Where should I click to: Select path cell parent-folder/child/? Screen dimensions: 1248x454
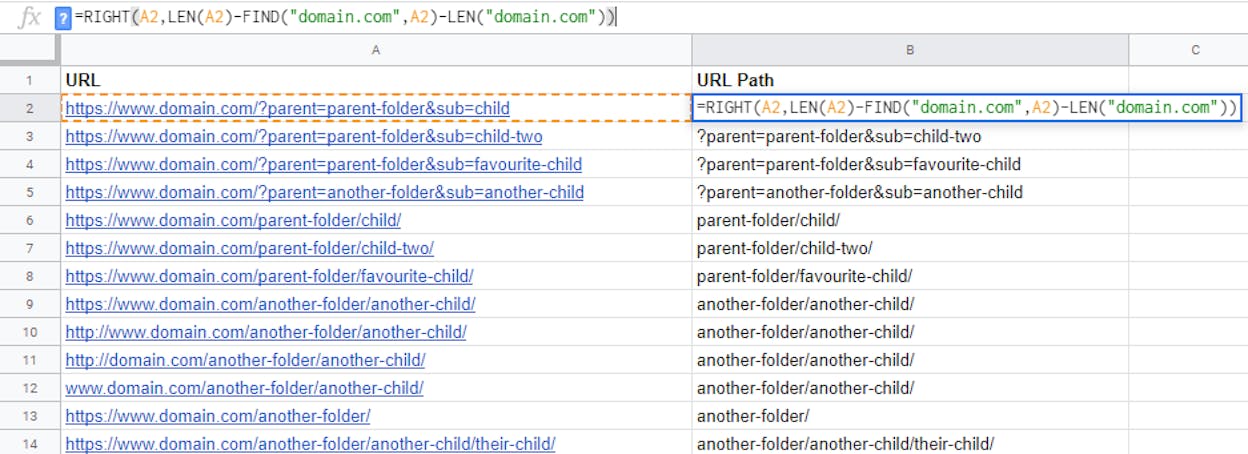pyautogui.click(x=910, y=220)
